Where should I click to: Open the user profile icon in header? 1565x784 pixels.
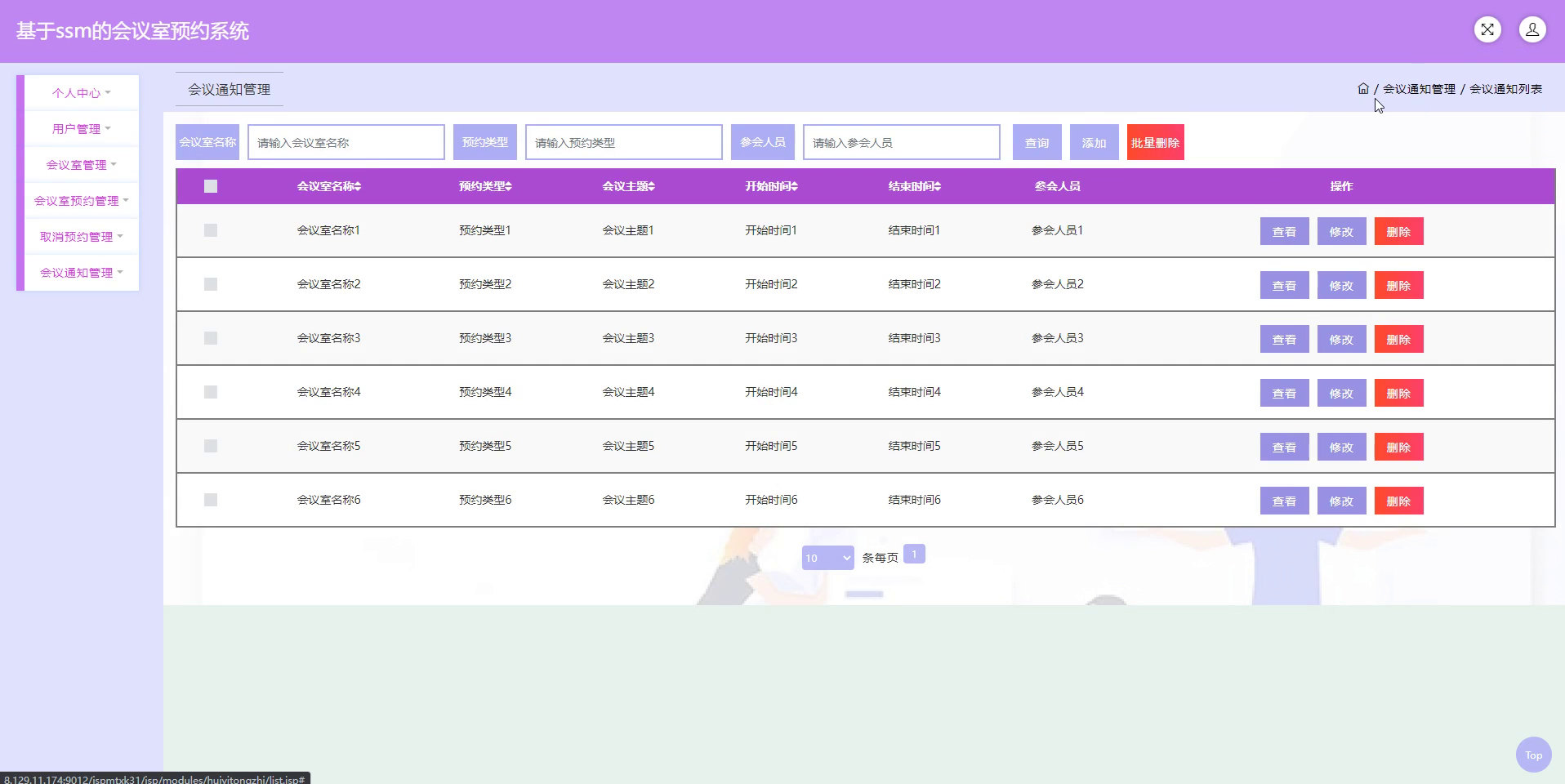pos(1532,29)
